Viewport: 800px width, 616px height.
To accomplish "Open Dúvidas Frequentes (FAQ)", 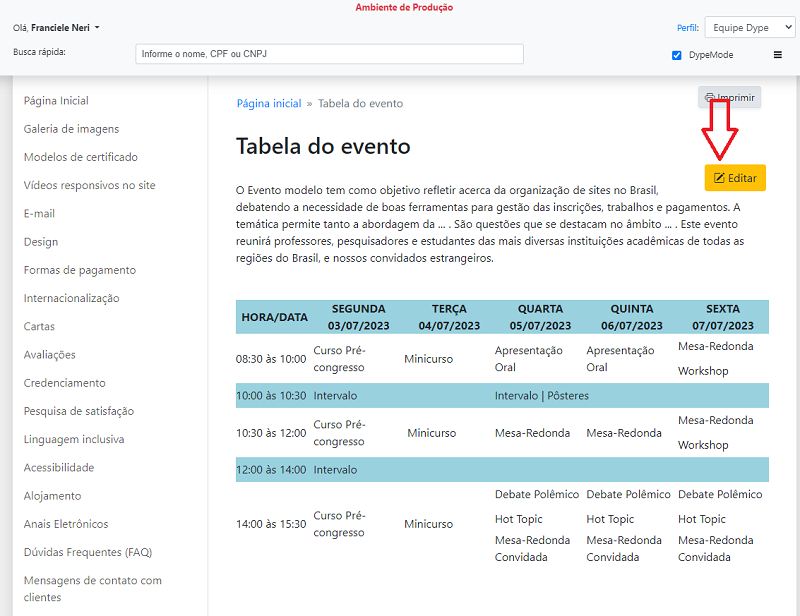I will [88, 552].
